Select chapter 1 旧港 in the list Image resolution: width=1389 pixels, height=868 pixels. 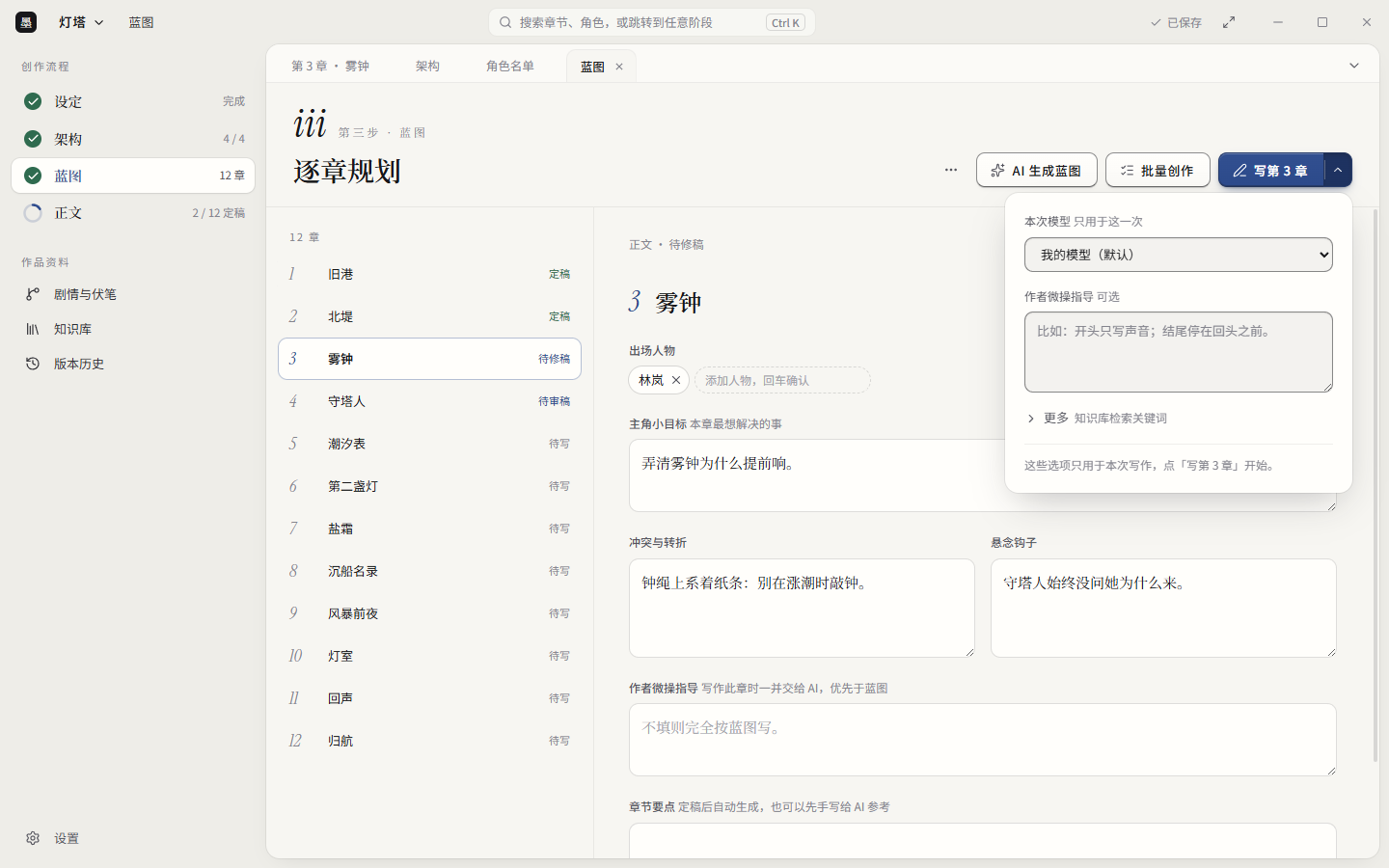pos(429,274)
